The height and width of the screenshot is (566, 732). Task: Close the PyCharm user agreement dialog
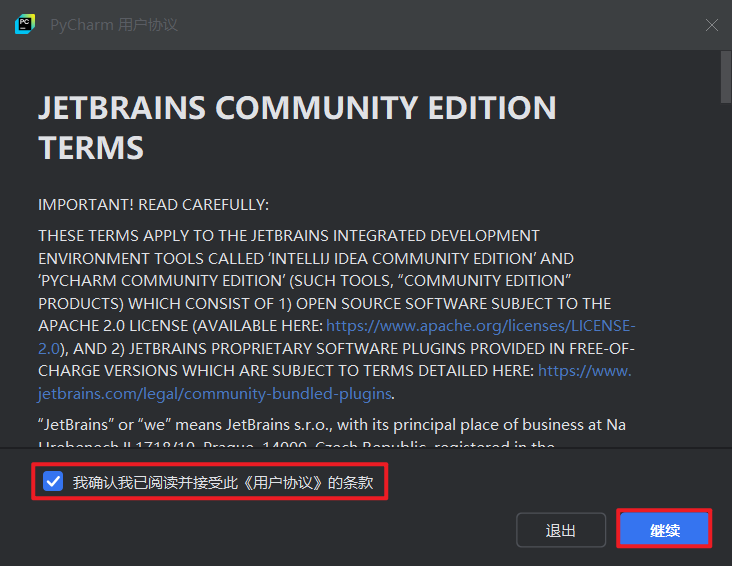[x=711, y=25]
